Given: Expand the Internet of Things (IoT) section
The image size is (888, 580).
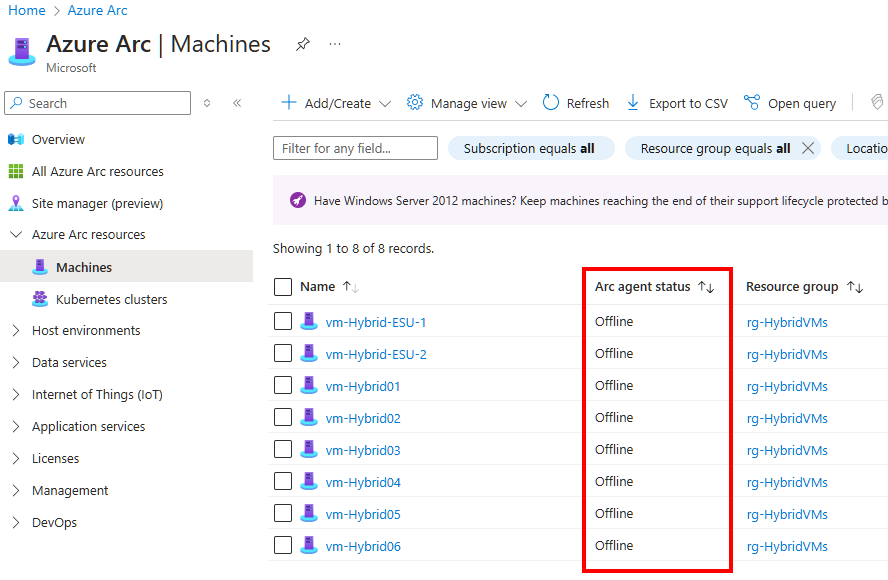Looking at the screenshot, I should coord(16,395).
